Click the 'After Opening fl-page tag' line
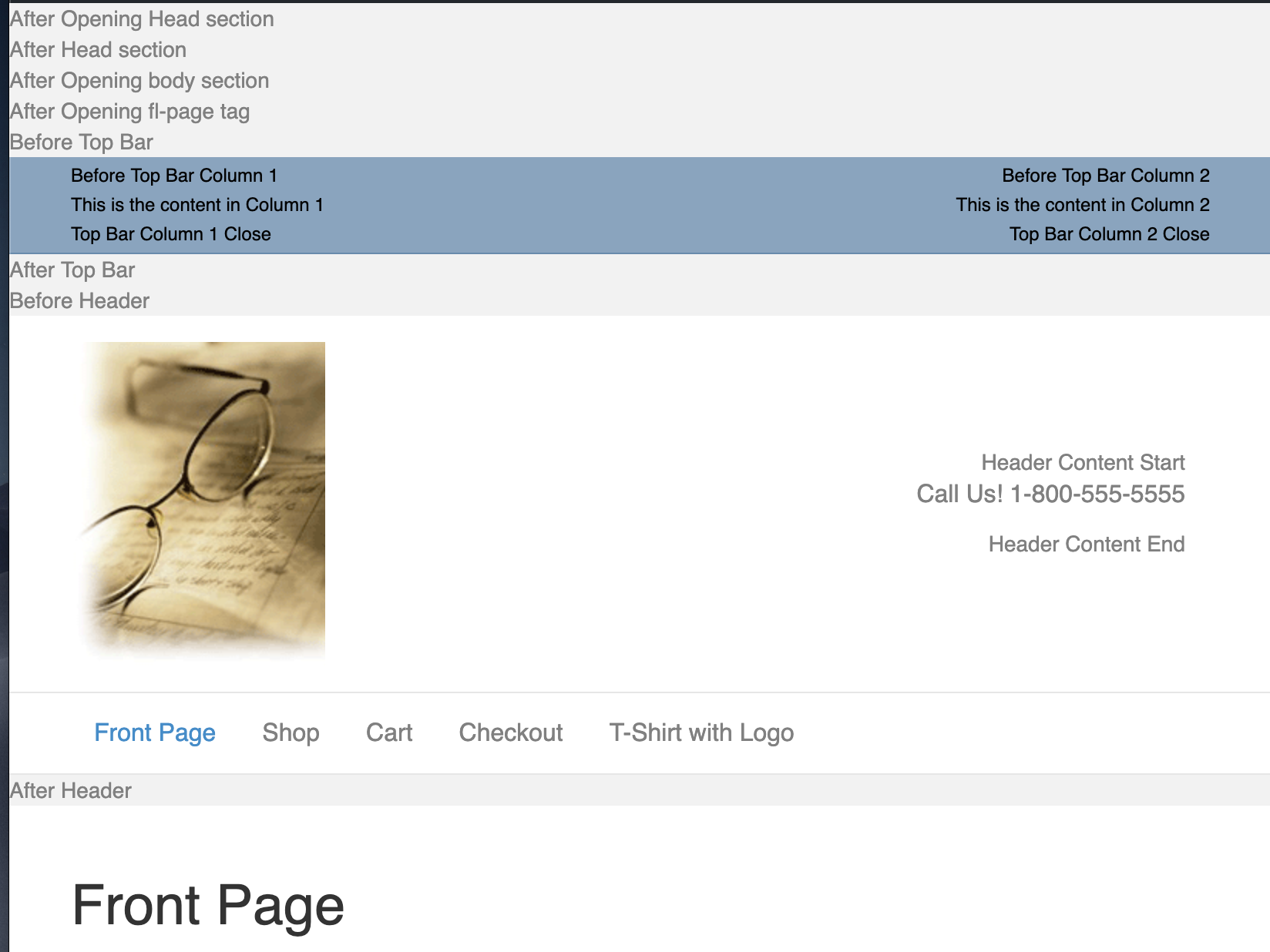This screenshot has width=1270, height=952. [x=129, y=112]
